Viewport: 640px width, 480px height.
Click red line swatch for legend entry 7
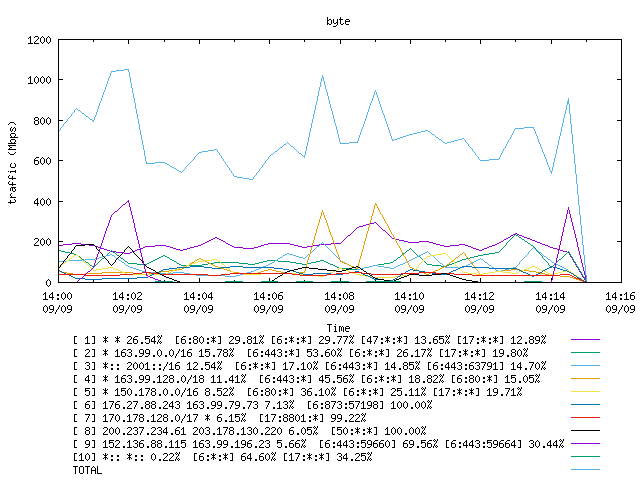tap(585, 418)
